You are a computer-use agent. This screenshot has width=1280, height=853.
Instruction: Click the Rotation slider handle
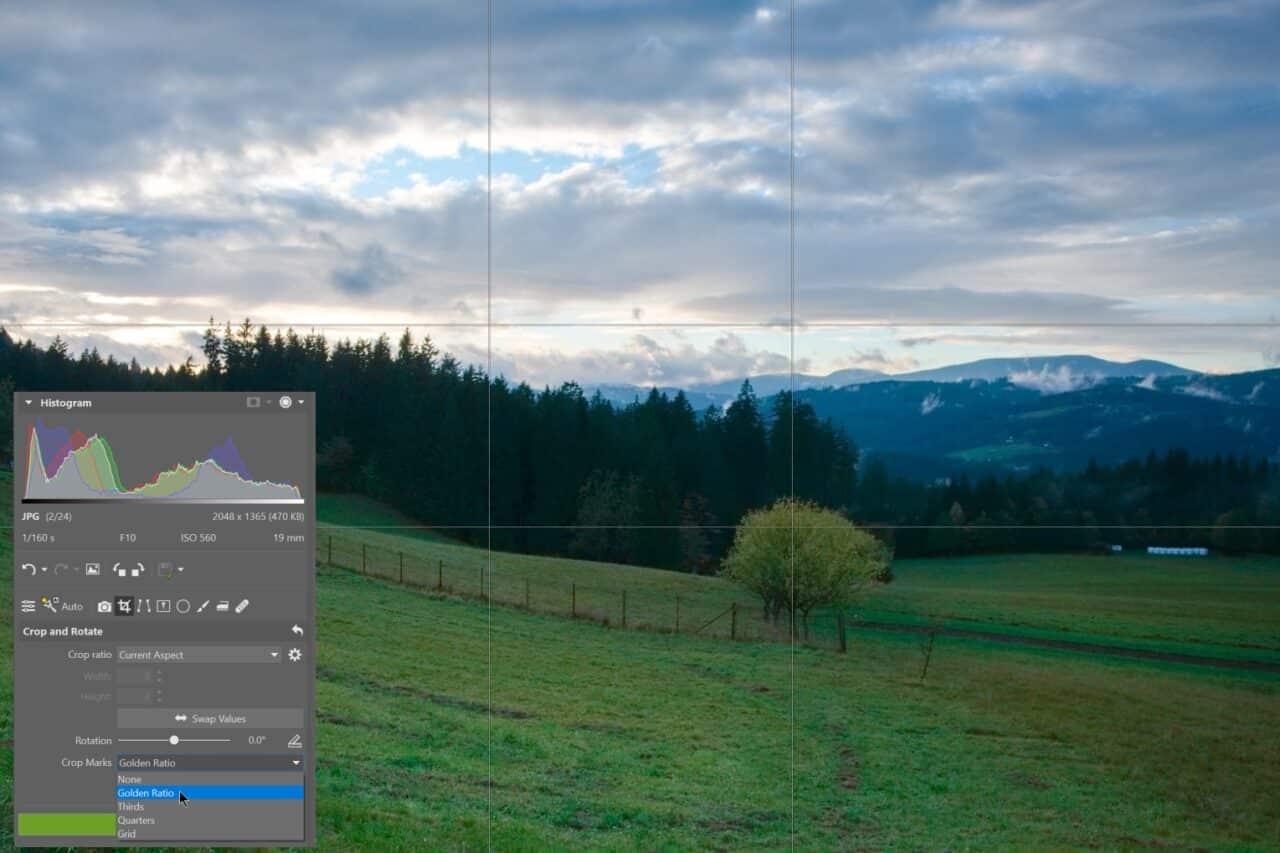(x=175, y=740)
